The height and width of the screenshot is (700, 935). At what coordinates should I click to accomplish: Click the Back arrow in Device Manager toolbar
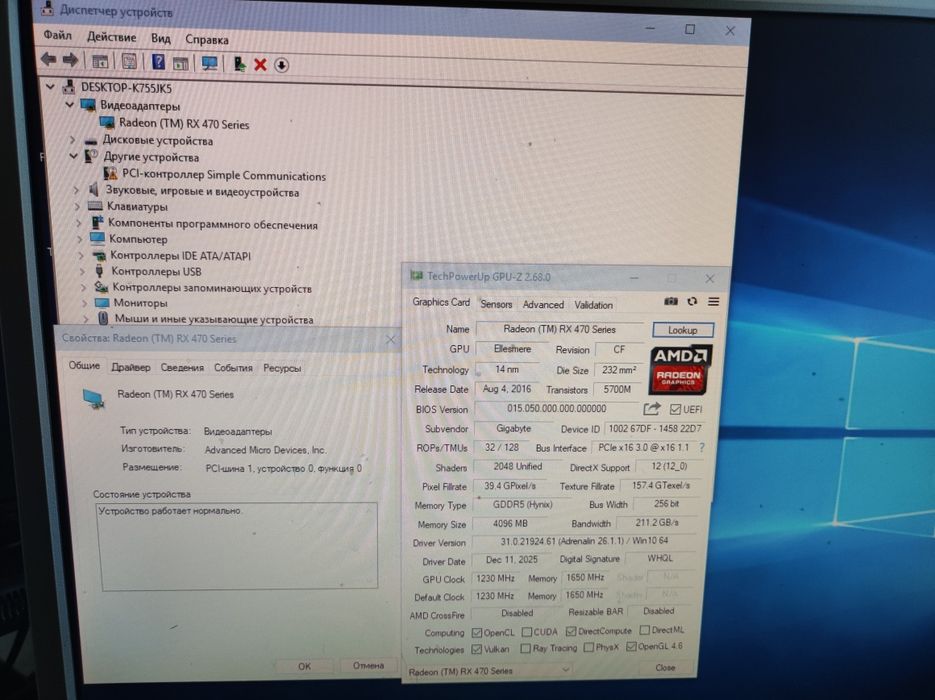point(48,59)
